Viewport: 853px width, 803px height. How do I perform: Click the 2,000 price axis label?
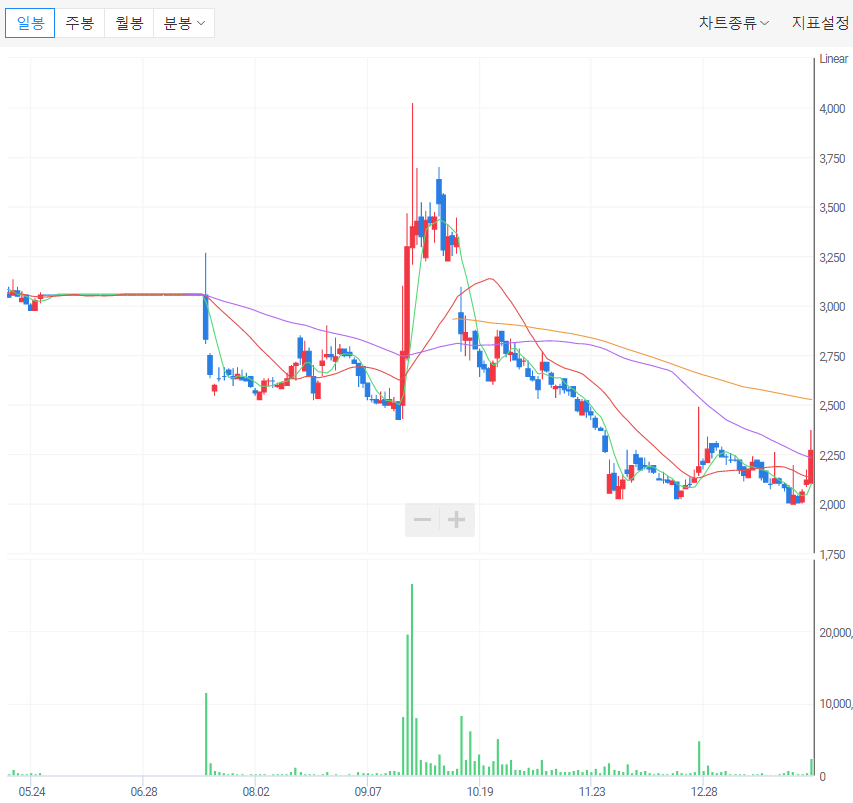click(832, 505)
